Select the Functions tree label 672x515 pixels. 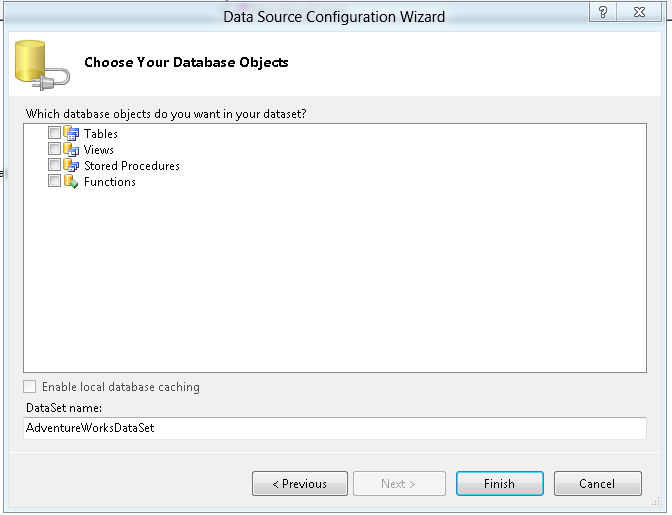tap(110, 182)
